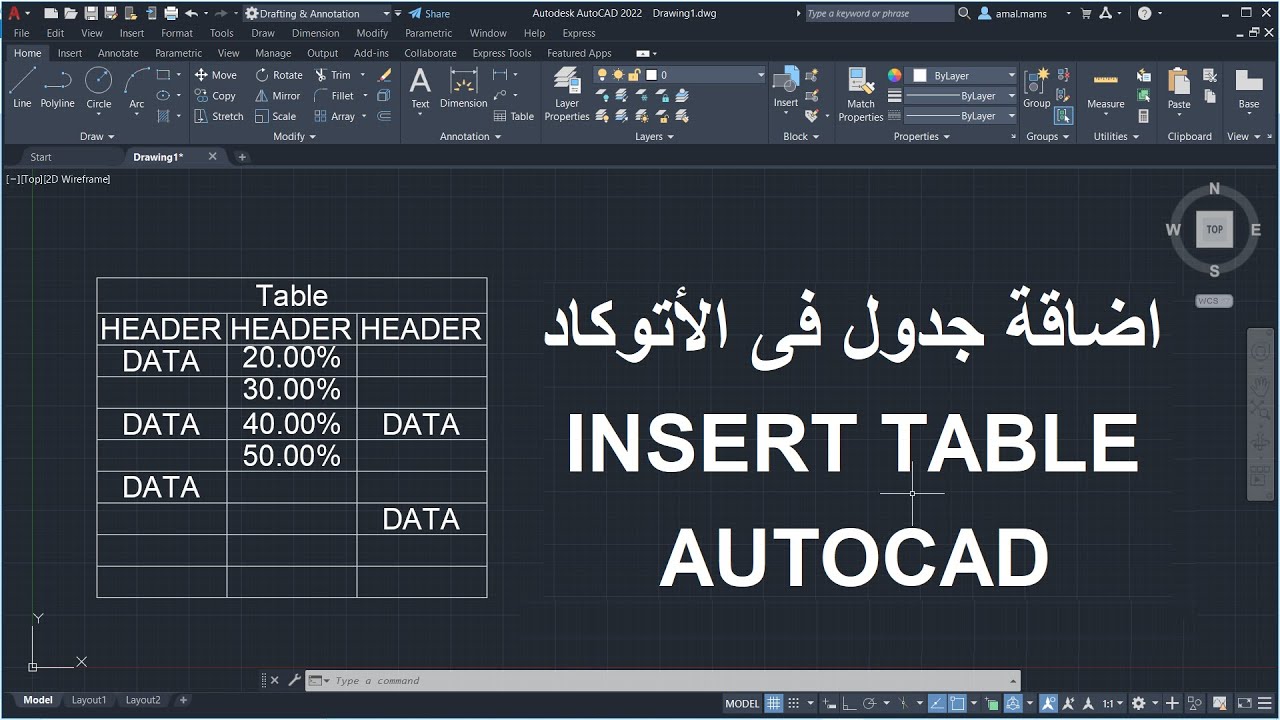Open the Format menu
The height and width of the screenshot is (720, 1280).
click(177, 33)
